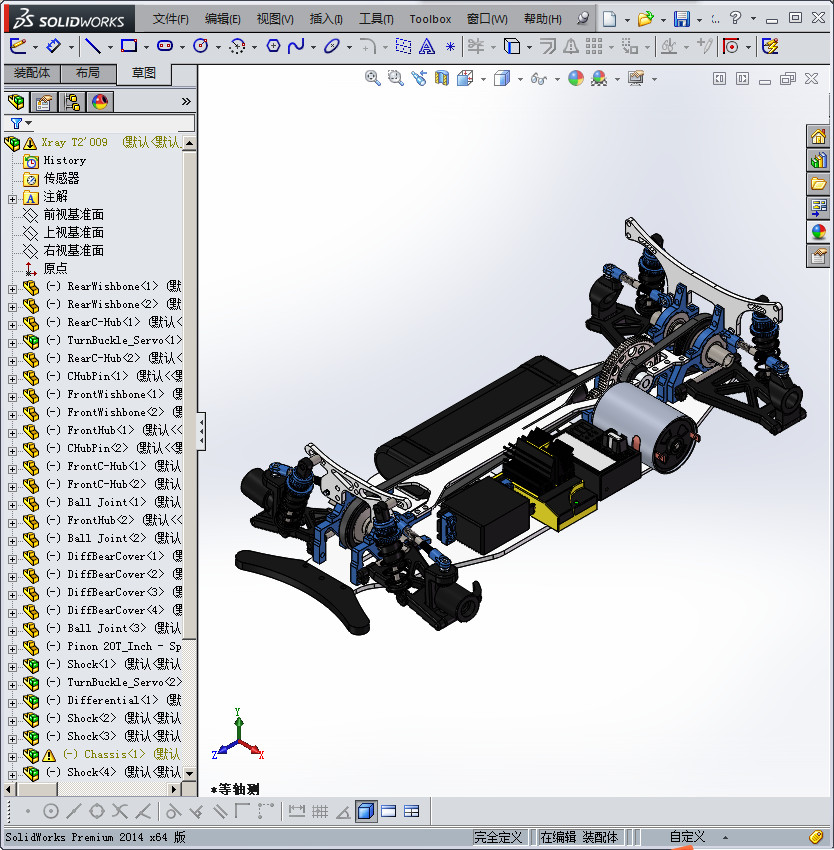Open the 文件(F) menu
The height and width of the screenshot is (850, 834).
[x=170, y=20]
